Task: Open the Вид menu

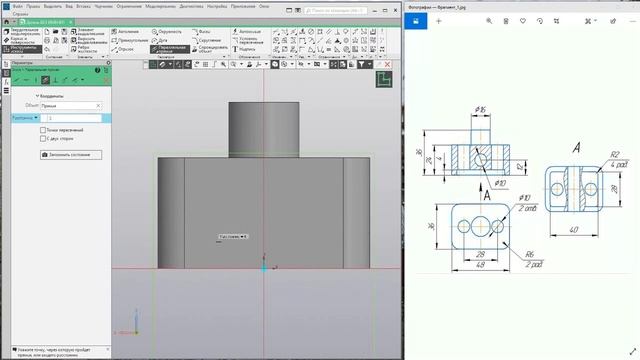Action: pos(69,7)
